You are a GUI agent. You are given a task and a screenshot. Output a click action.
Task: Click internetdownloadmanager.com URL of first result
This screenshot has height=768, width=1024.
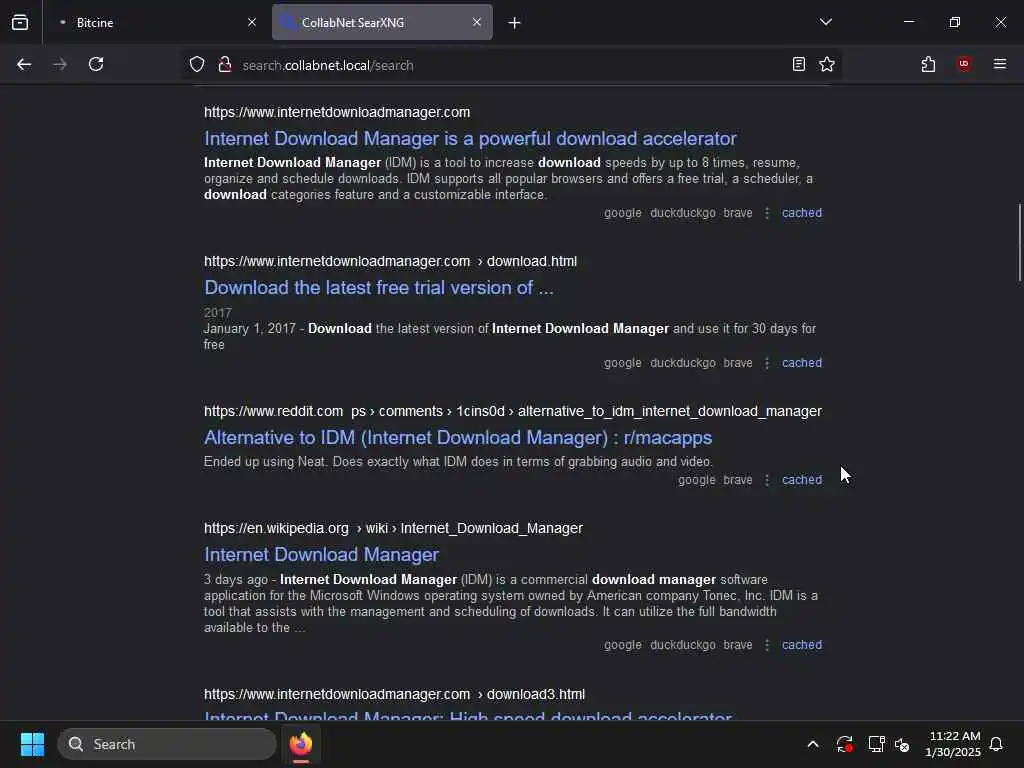click(337, 112)
